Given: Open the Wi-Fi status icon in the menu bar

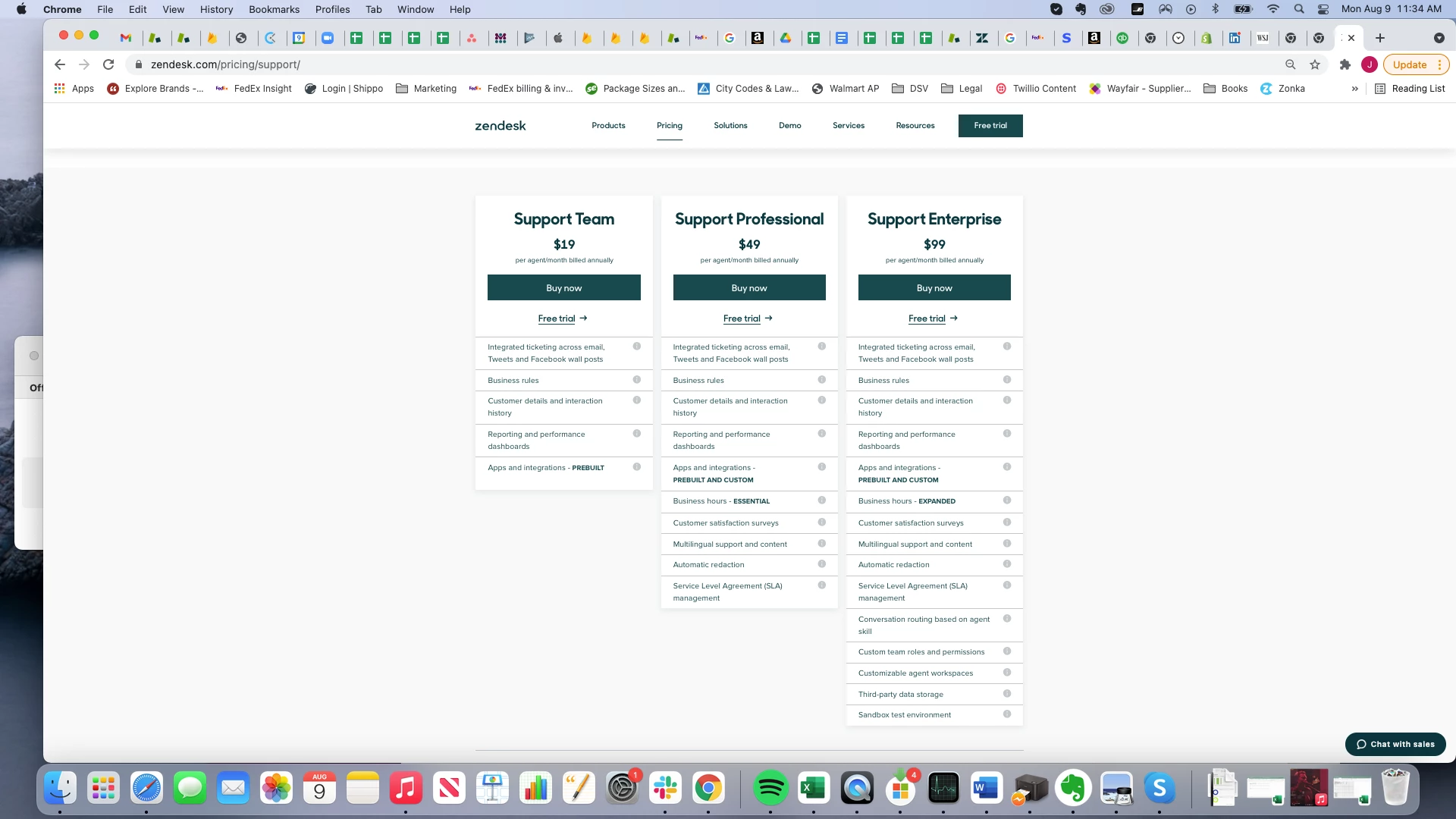Looking at the screenshot, I should (1272, 9).
